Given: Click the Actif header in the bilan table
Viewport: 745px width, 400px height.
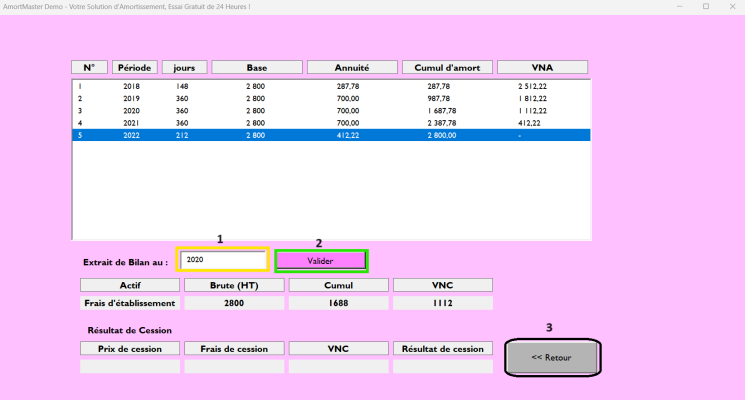Looking at the screenshot, I should click(130, 285).
